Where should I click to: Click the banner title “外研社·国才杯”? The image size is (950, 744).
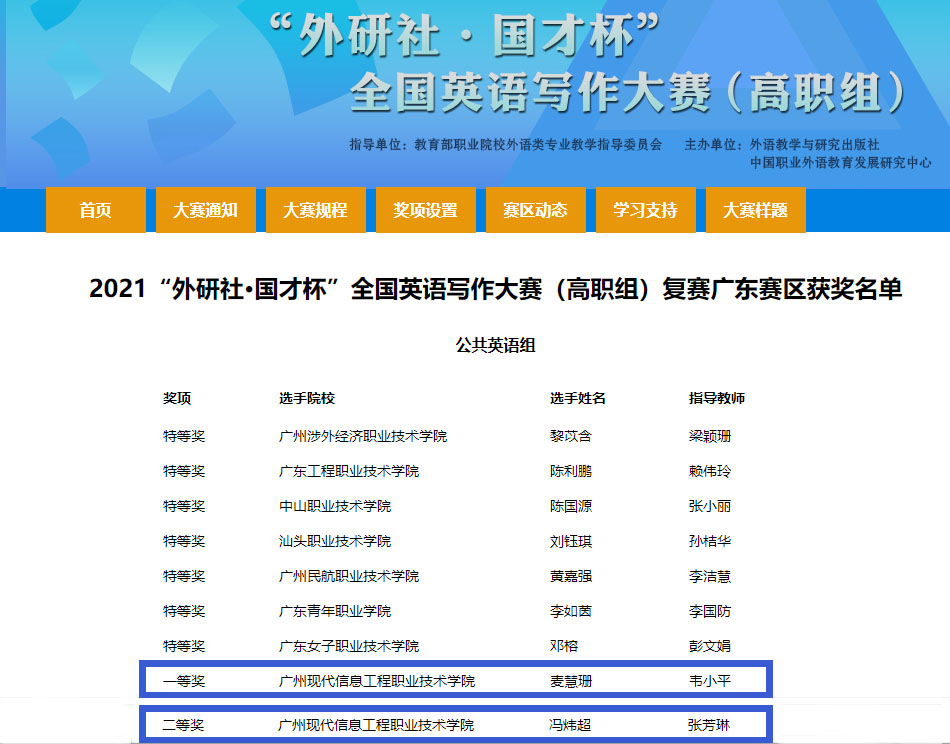click(464, 35)
